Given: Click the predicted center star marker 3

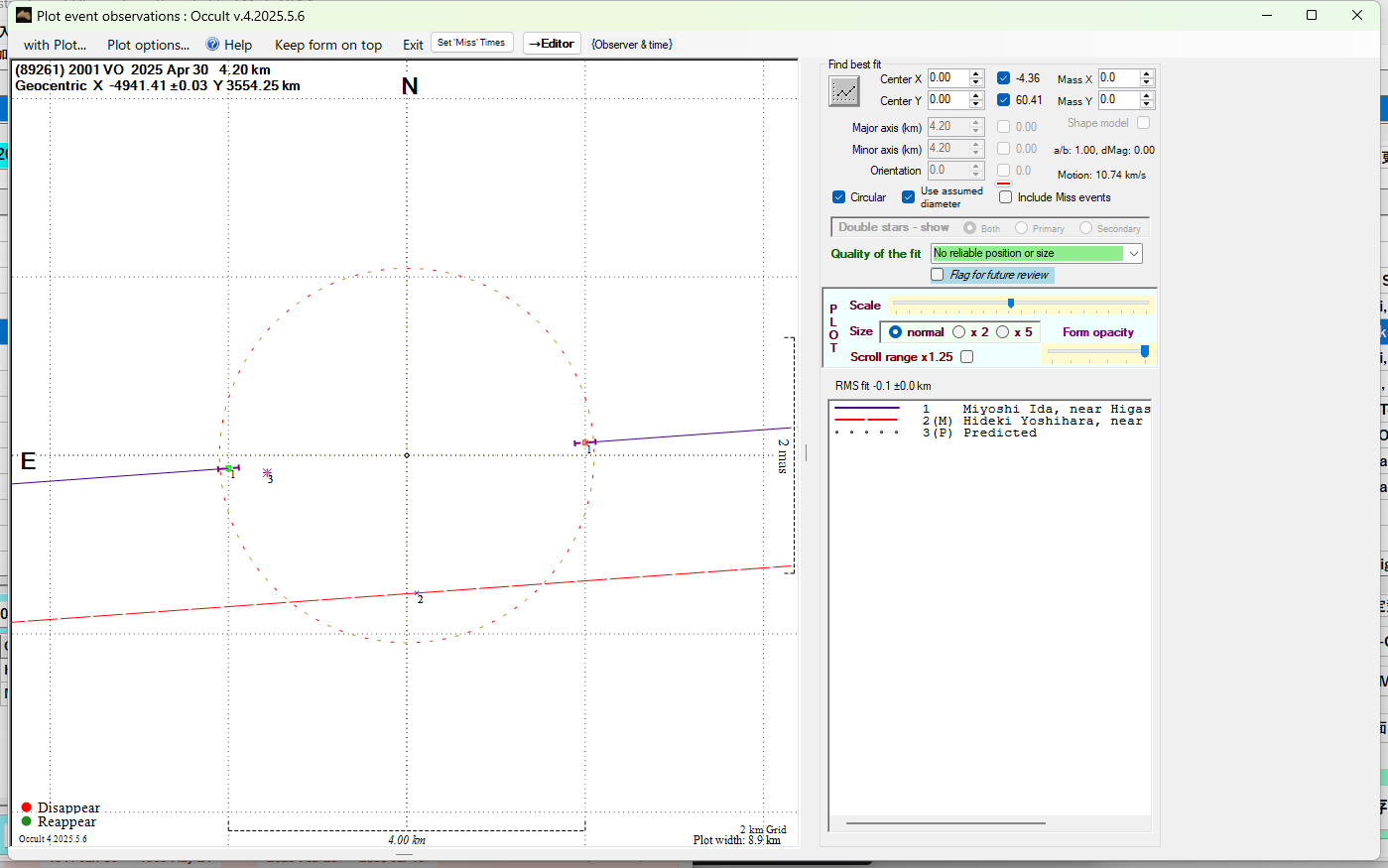Looking at the screenshot, I should click(267, 473).
